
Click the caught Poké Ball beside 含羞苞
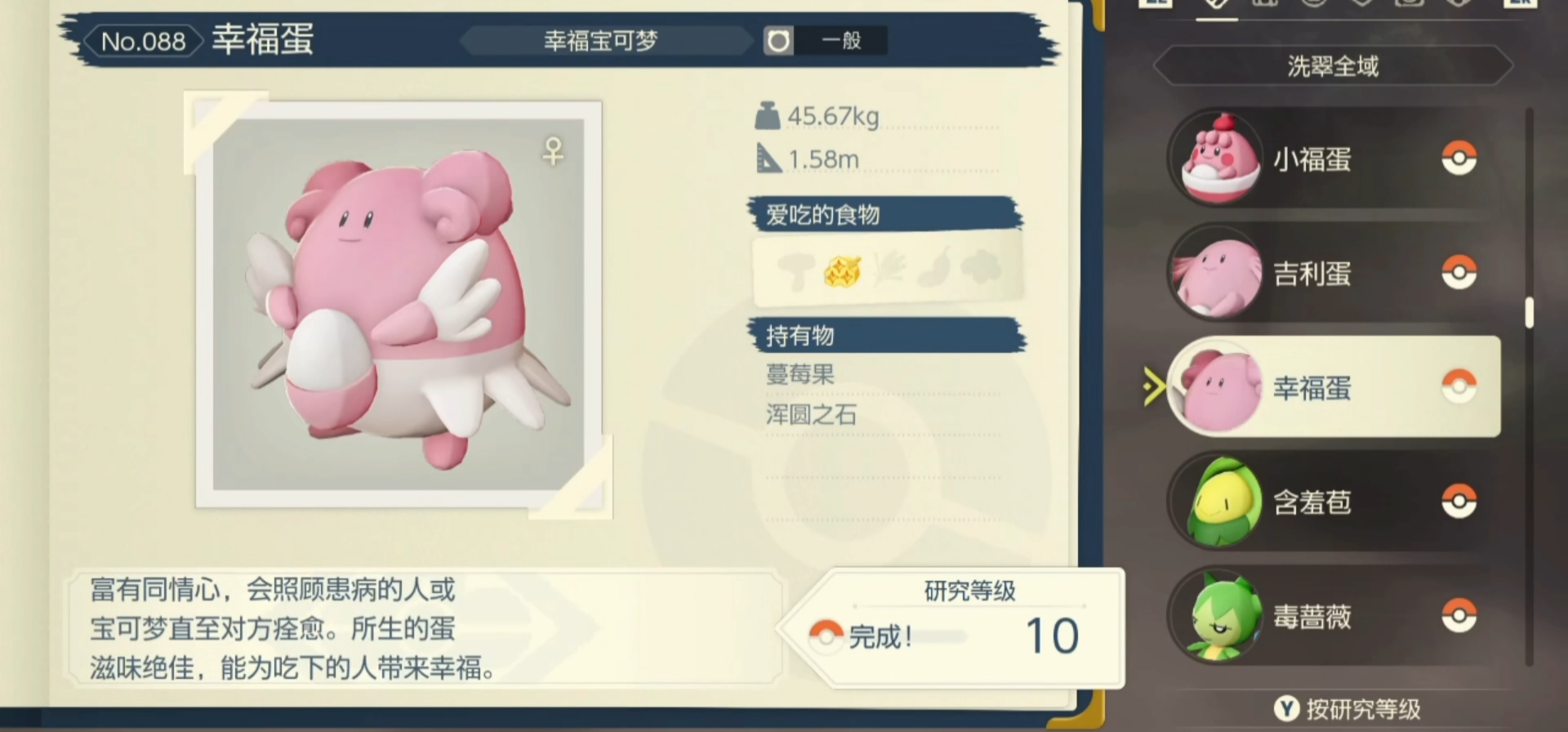(1459, 501)
